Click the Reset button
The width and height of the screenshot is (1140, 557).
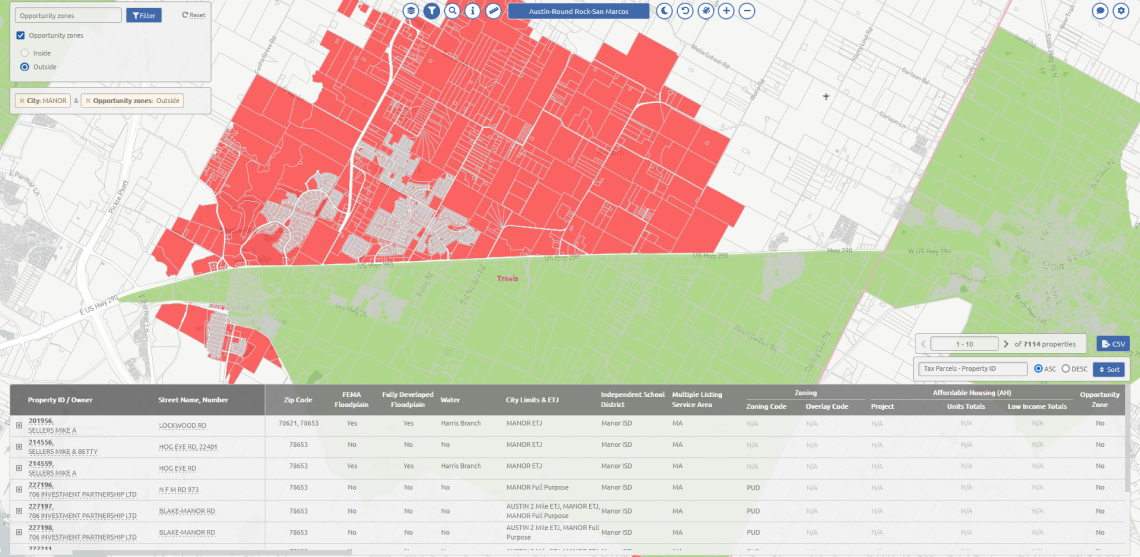pos(193,15)
